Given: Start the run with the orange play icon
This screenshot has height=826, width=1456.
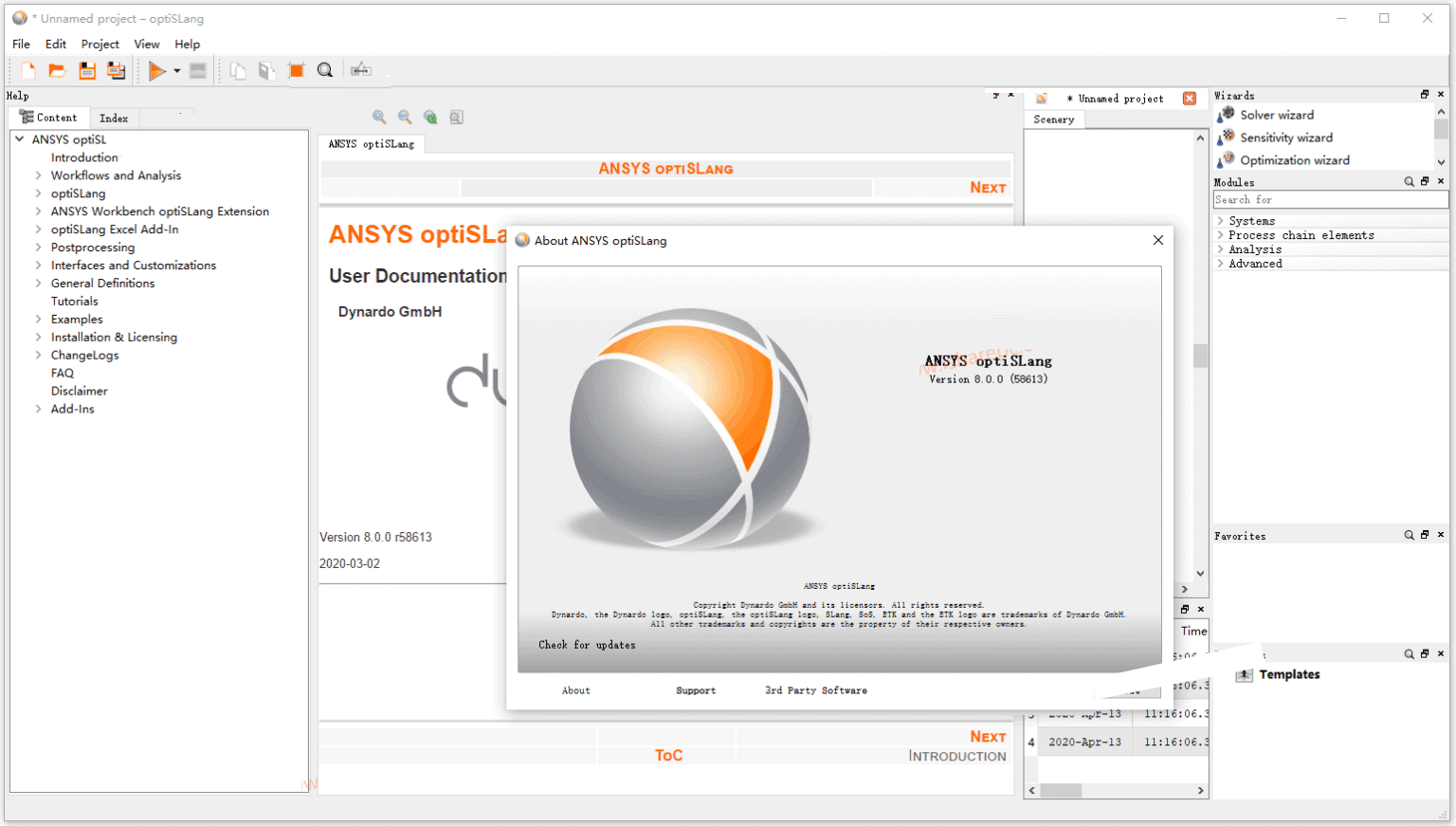Looking at the screenshot, I should 156,70.
